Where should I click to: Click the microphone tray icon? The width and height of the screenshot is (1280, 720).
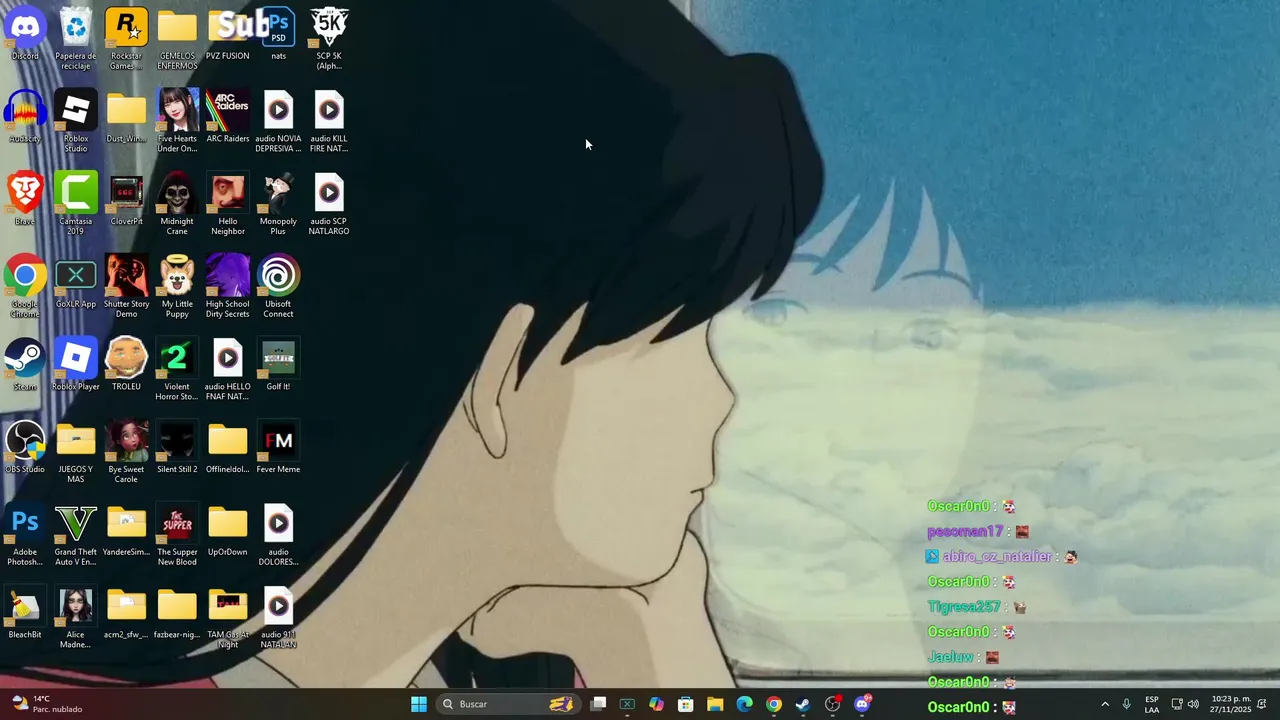click(1127, 704)
